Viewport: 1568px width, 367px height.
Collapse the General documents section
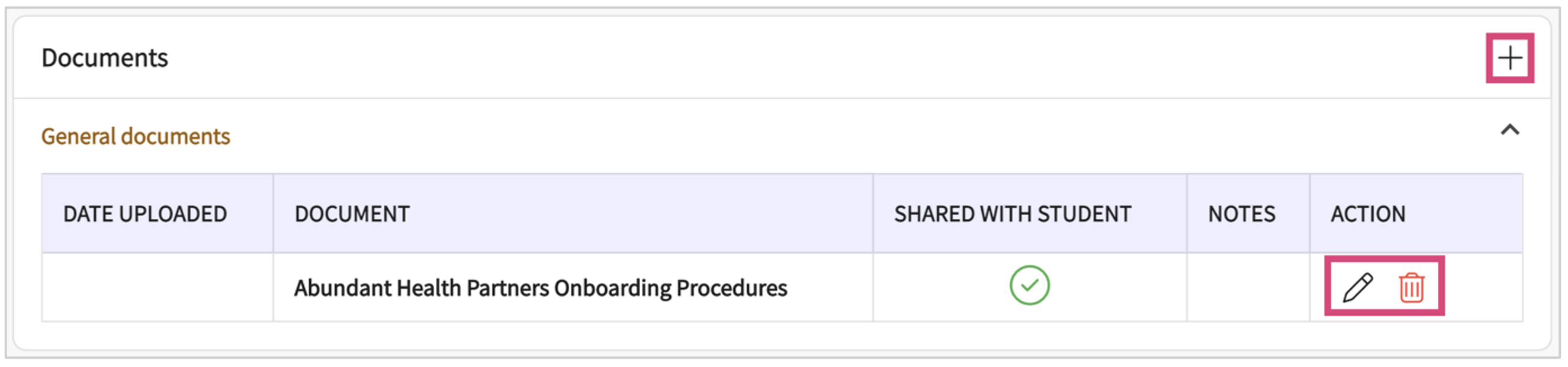1509,130
